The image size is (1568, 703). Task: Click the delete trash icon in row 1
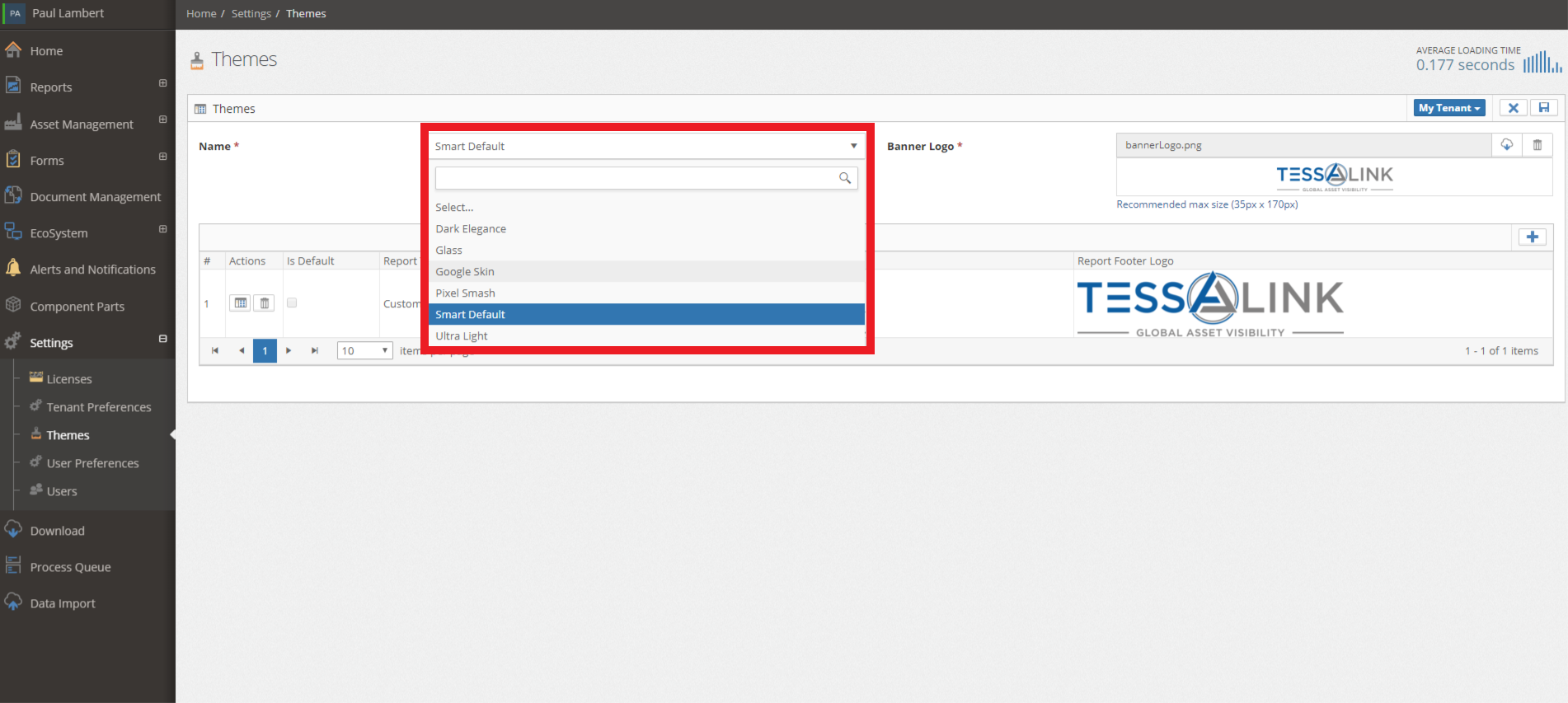(264, 303)
